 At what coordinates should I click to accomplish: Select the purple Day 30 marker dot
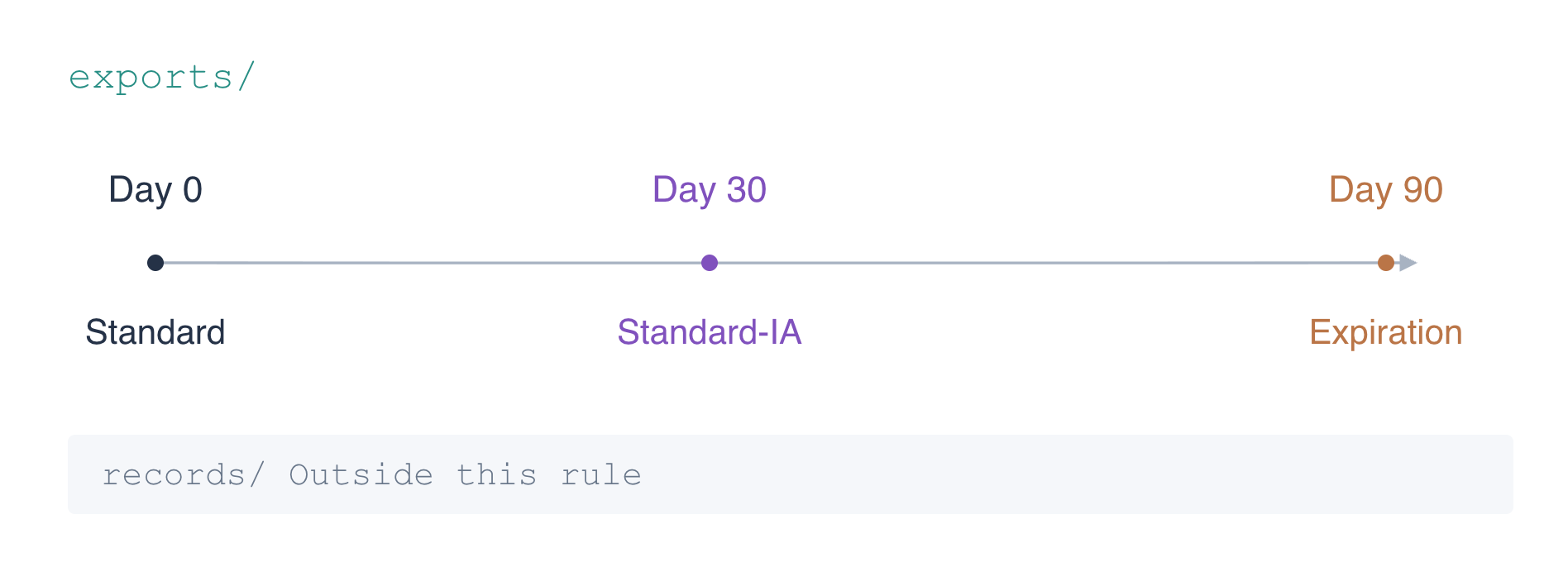pyautogui.click(x=710, y=263)
